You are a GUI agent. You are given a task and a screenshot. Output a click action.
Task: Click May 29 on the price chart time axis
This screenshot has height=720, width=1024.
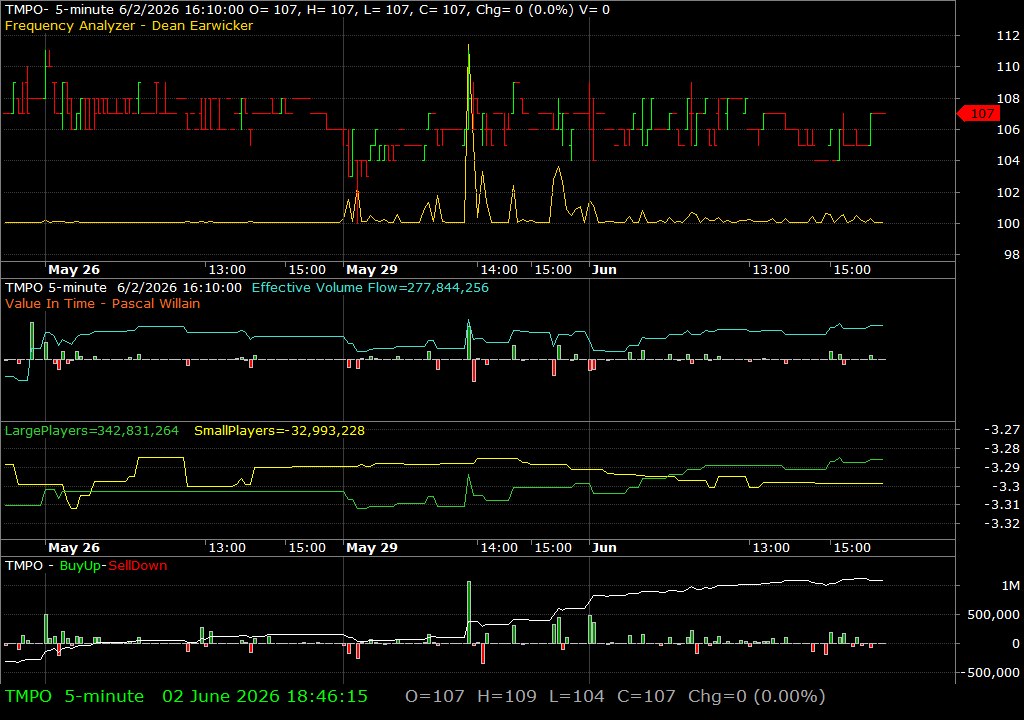(x=372, y=270)
